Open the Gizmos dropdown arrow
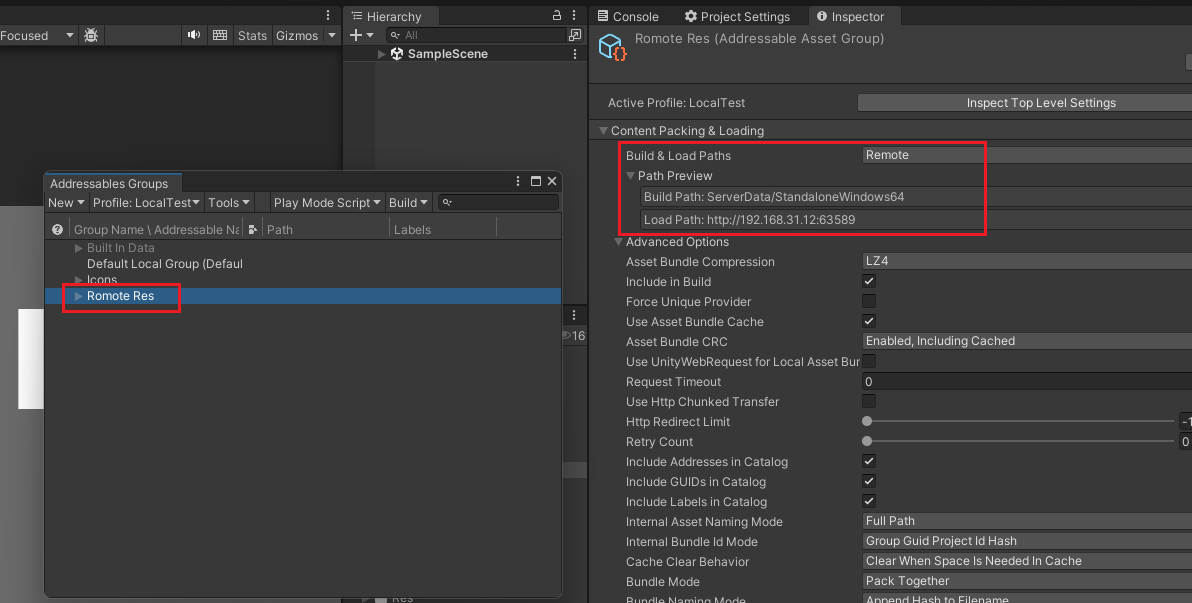 click(331, 35)
